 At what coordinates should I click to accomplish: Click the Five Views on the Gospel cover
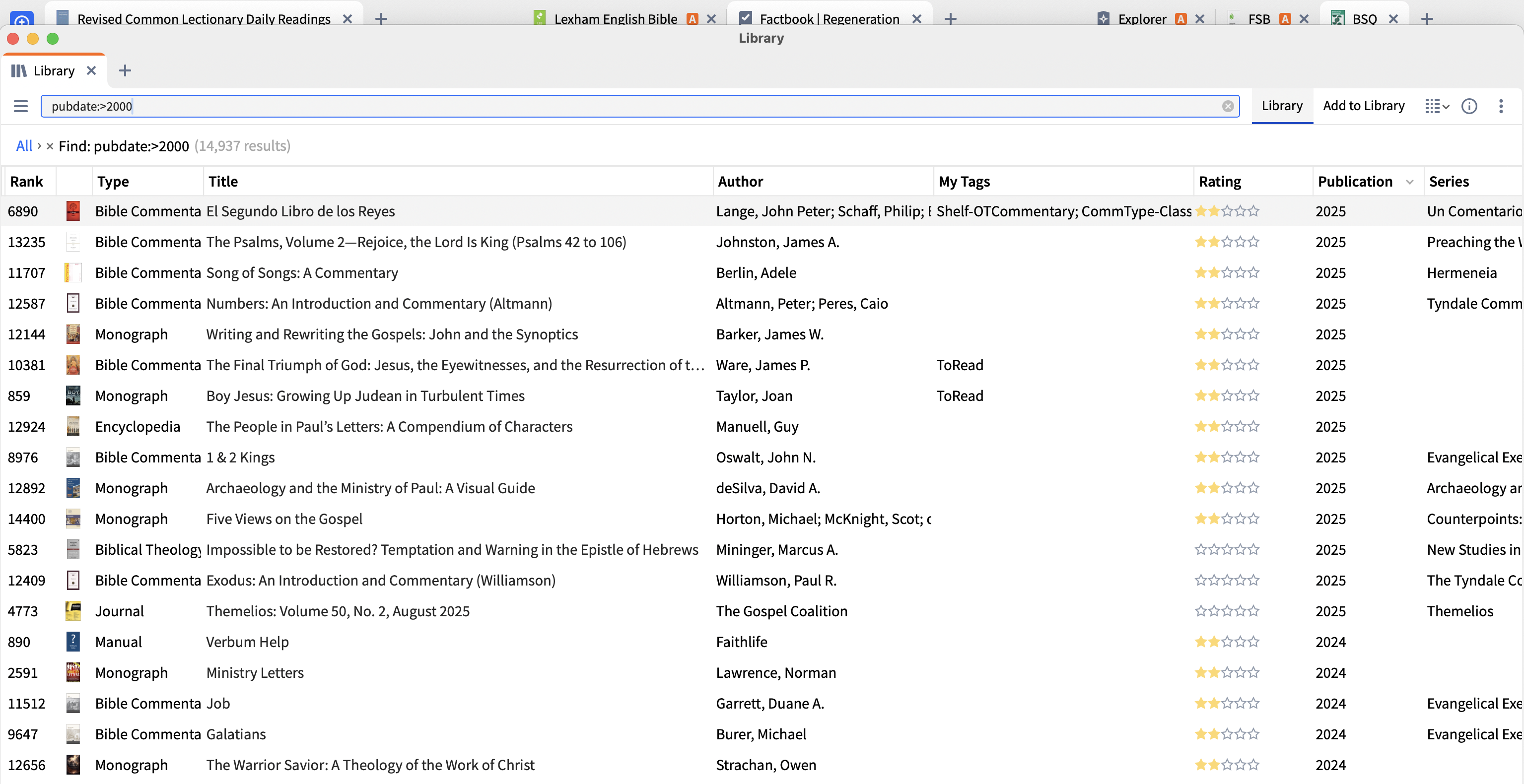(x=73, y=519)
